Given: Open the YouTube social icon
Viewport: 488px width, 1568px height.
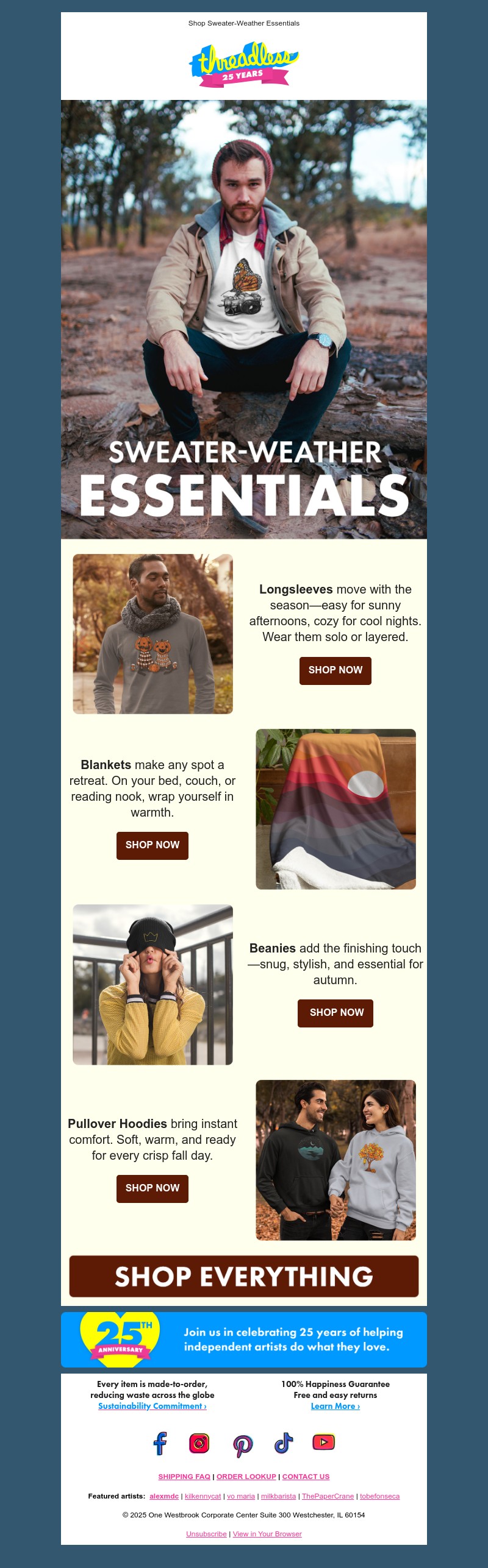Looking at the screenshot, I should (324, 1442).
